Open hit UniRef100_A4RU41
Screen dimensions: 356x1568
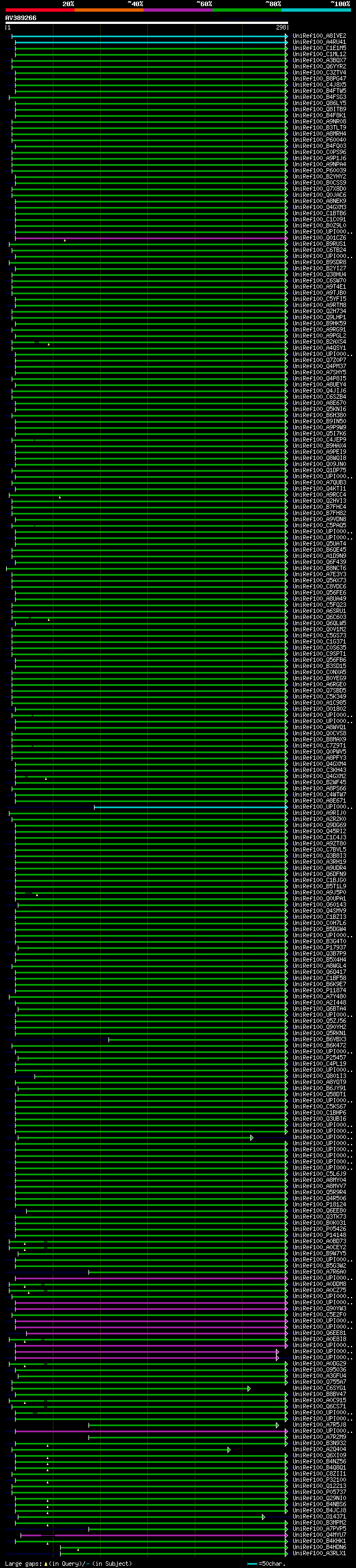click(319, 42)
